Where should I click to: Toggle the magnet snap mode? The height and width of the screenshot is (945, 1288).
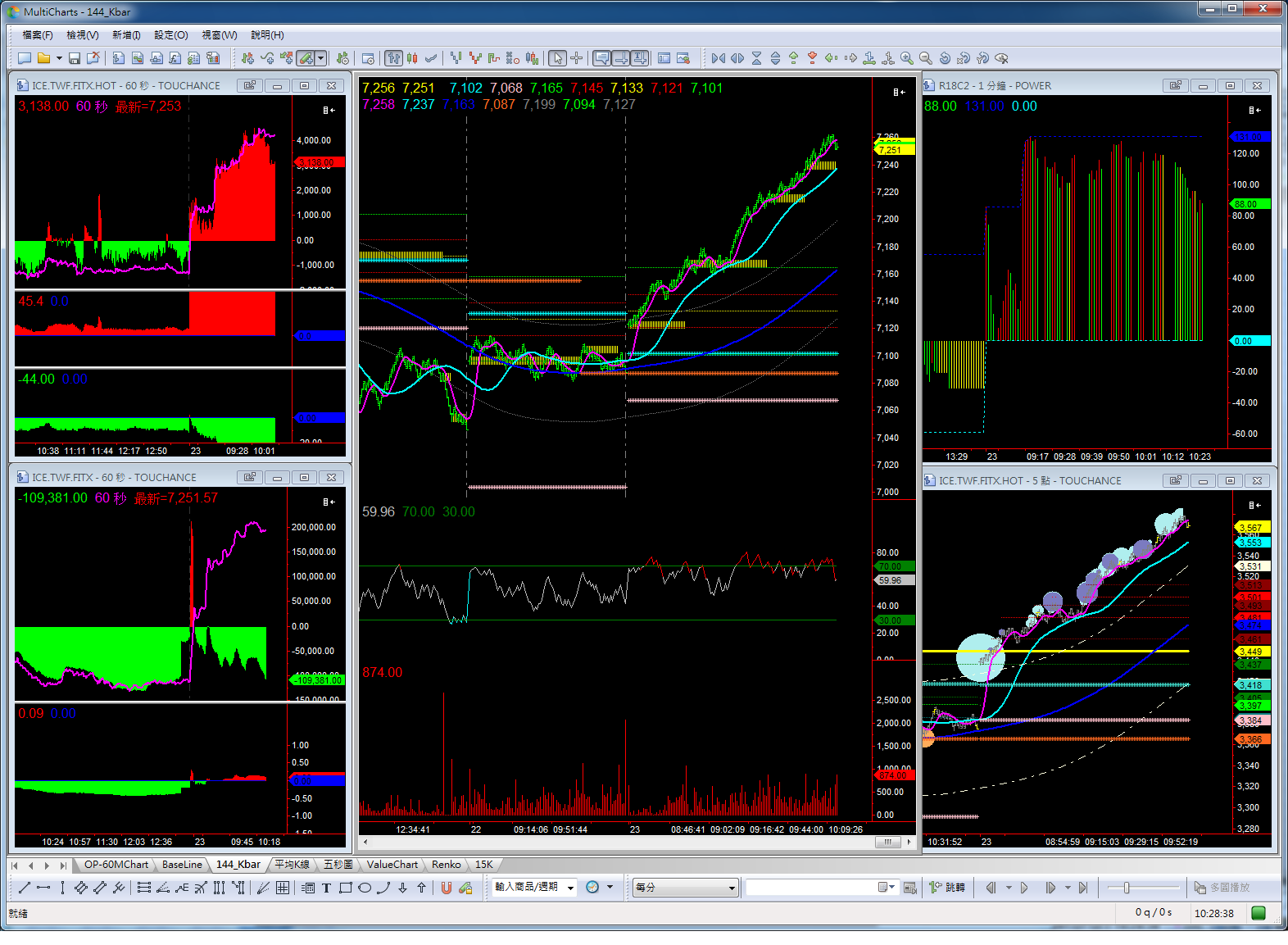[x=447, y=888]
